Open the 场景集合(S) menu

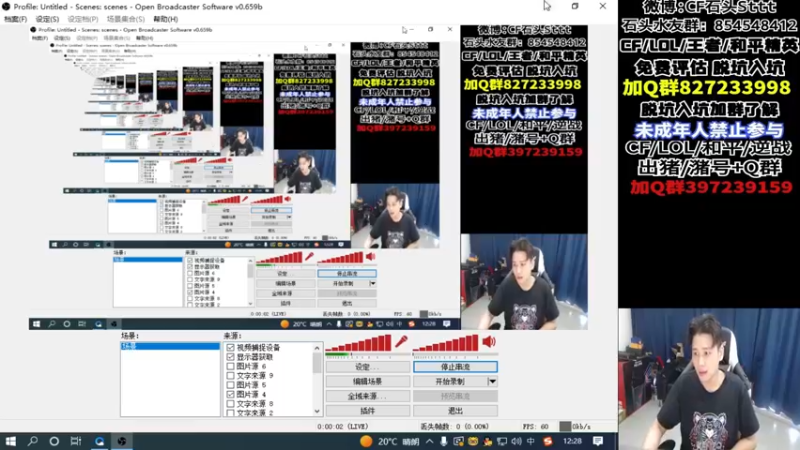pos(126,19)
